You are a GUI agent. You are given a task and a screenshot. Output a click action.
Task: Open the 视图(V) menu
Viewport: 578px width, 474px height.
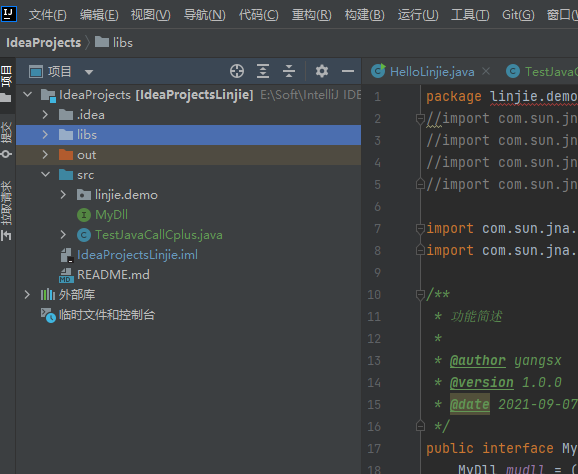[151, 15]
